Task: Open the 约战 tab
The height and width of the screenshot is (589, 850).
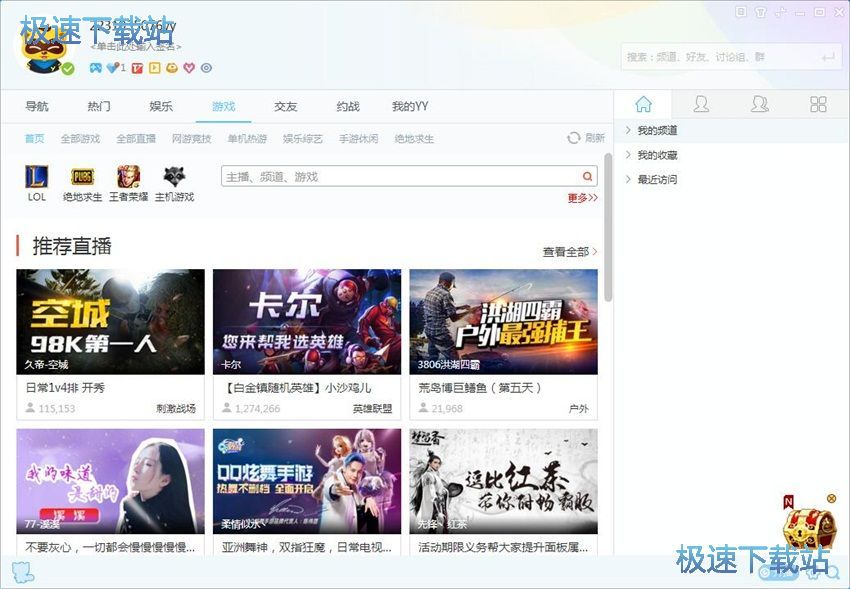Action: click(347, 106)
